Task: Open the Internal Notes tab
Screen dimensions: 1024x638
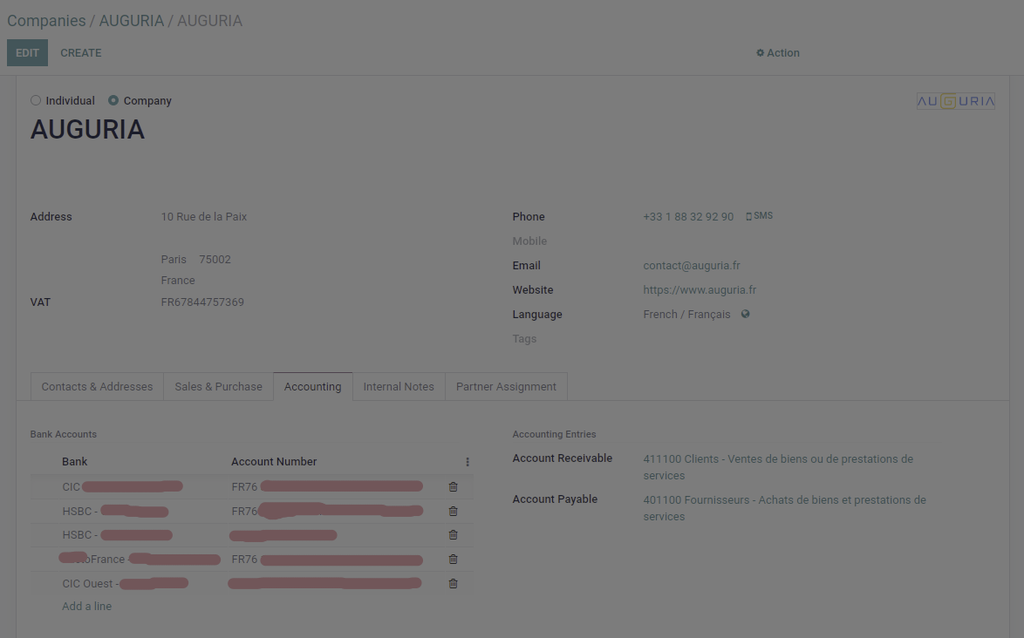Action: (x=398, y=387)
